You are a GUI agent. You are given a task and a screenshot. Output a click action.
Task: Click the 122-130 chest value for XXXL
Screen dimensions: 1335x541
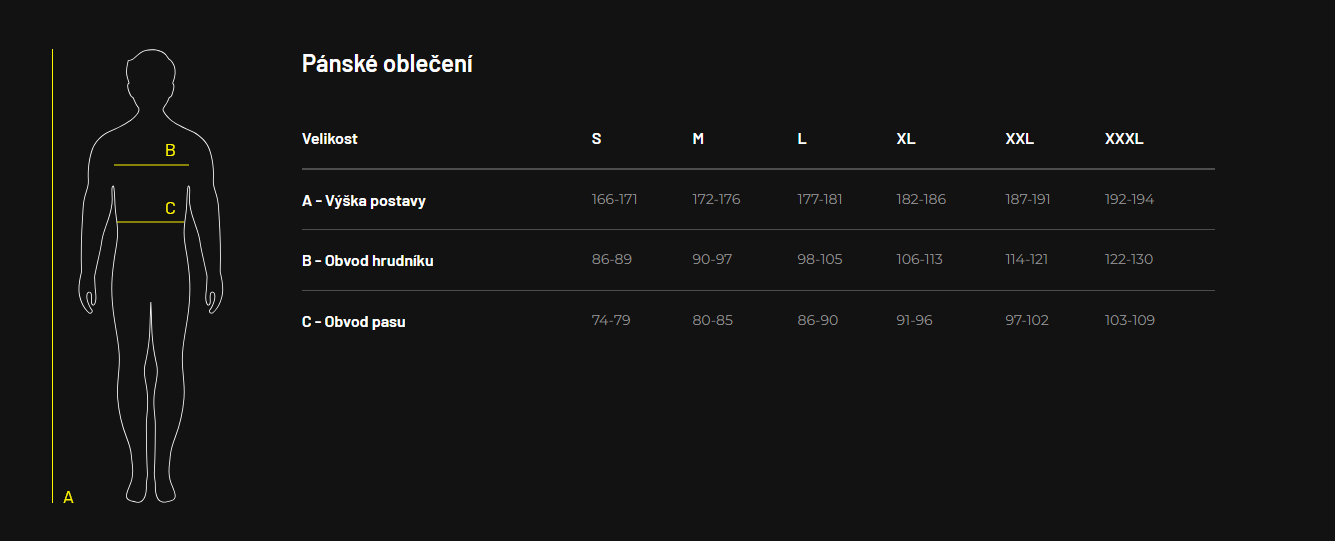click(1129, 259)
